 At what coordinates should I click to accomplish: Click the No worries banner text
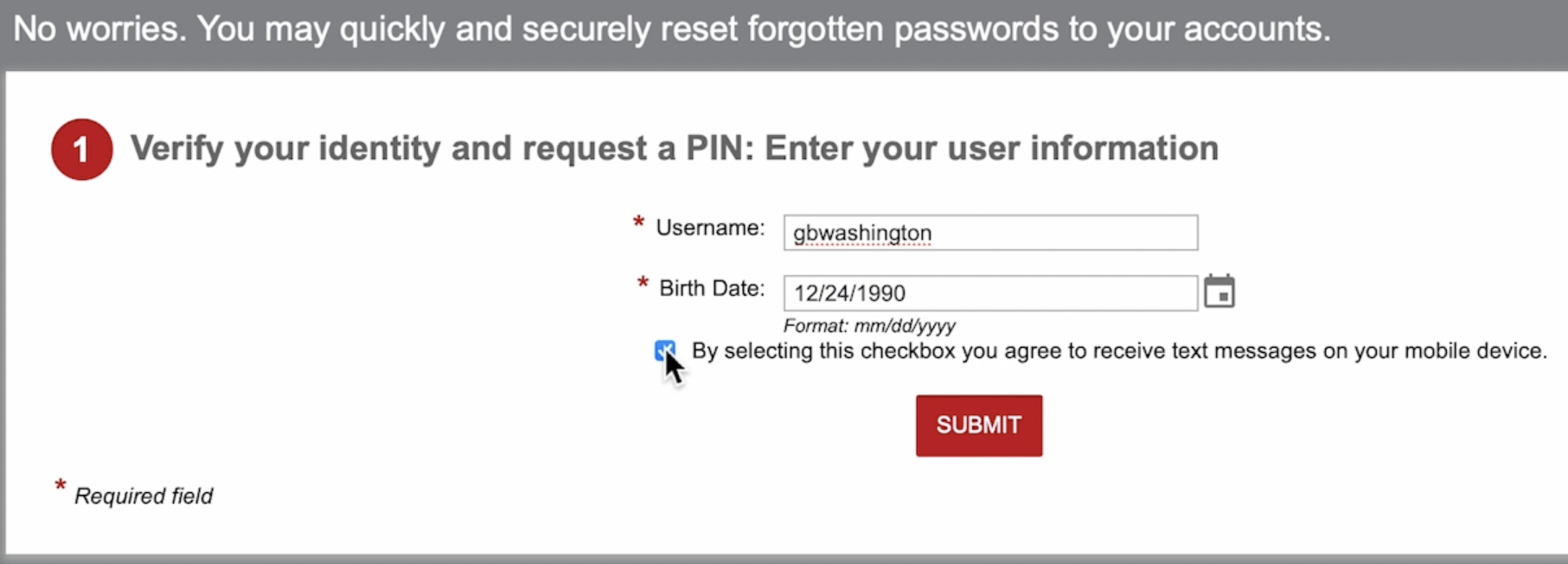point(672,29)
